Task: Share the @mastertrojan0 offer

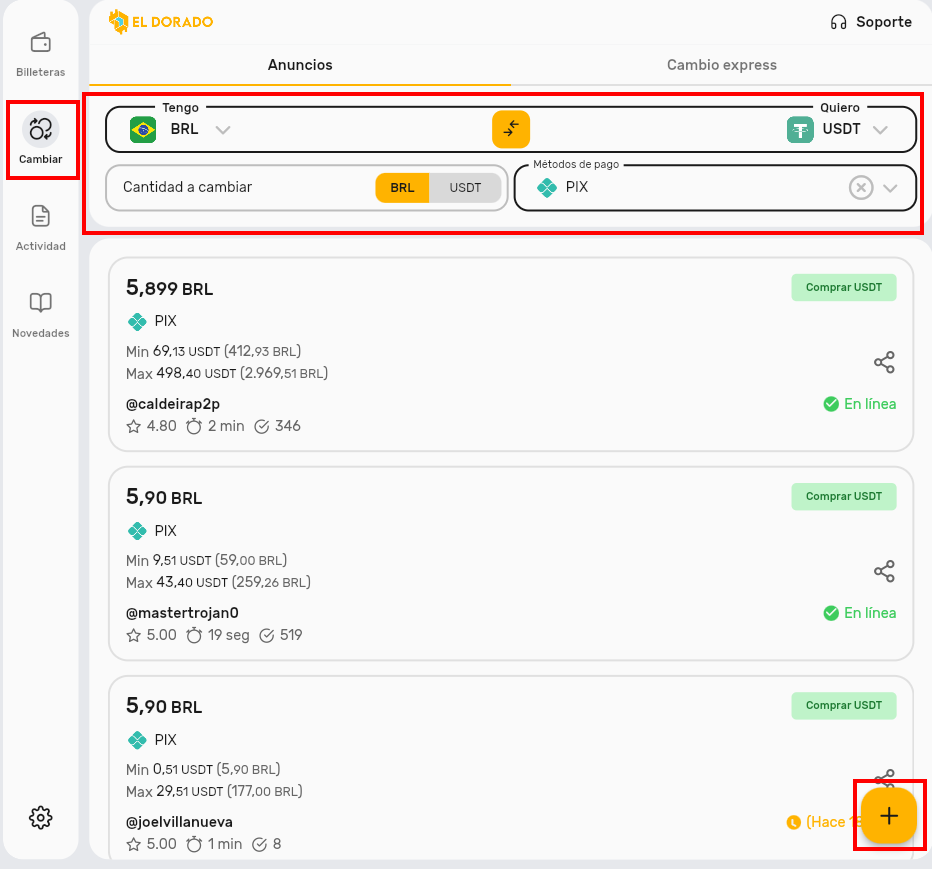Action: [x=884, y=571]
